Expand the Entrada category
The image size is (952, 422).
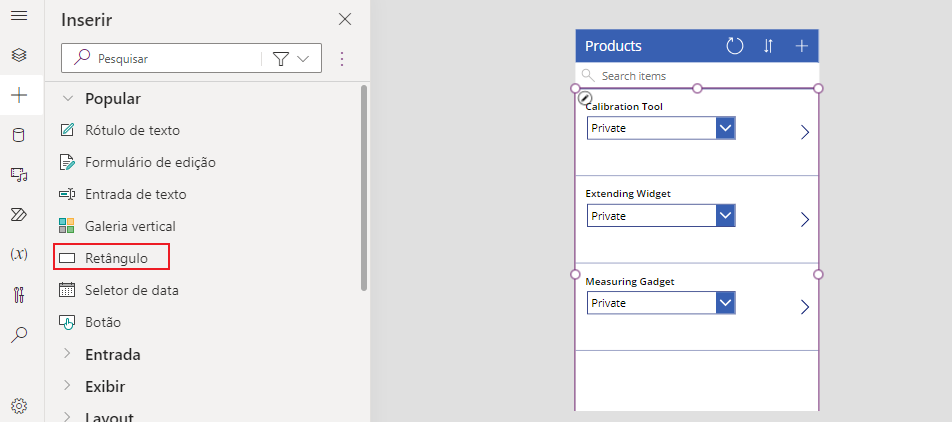[x=112, y=354]
